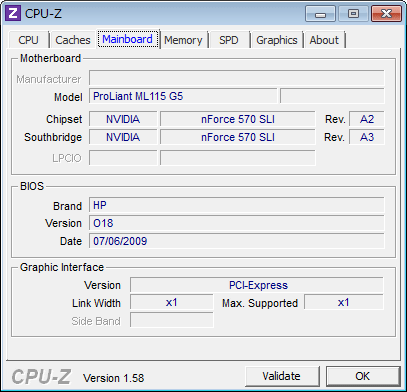This screenshot has width=407, height=392.
Task: Select Chipset nForce 570 SLI value
Action: pyautogui.click(x=238, y=119)
